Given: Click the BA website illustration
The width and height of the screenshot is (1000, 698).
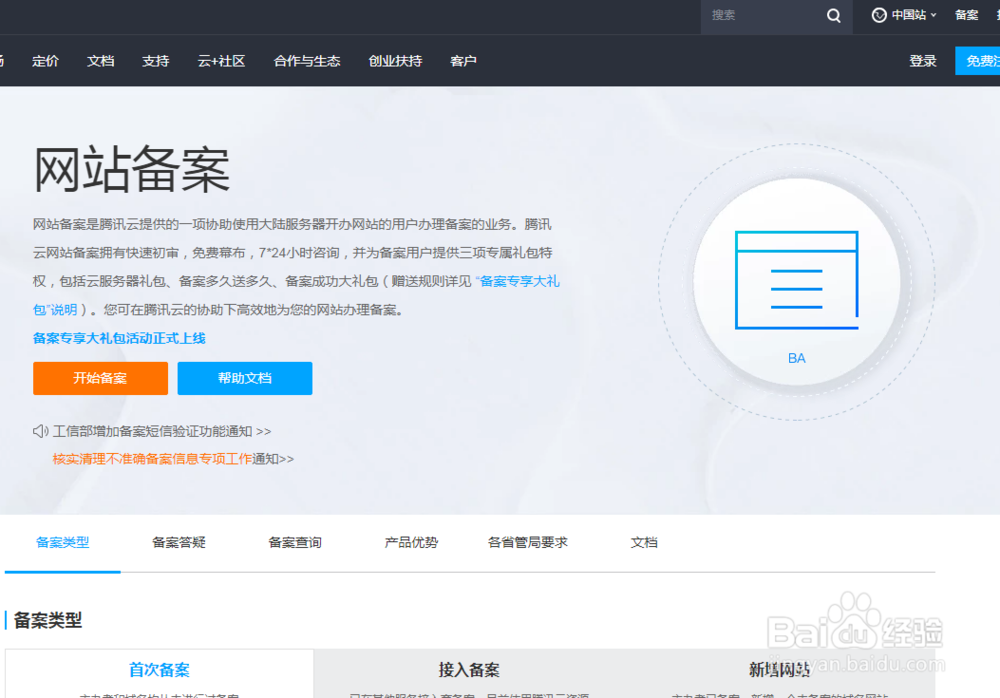Looking at the screenshot, I should (x=797, y=282).
